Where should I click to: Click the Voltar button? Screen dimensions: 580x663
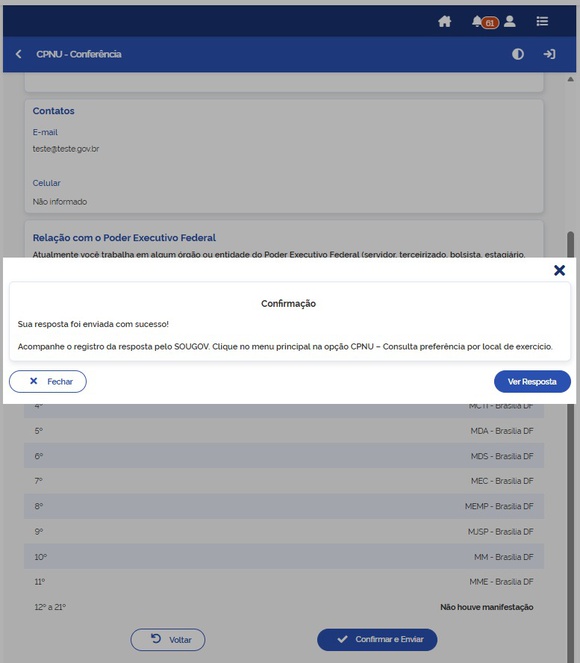168,640
